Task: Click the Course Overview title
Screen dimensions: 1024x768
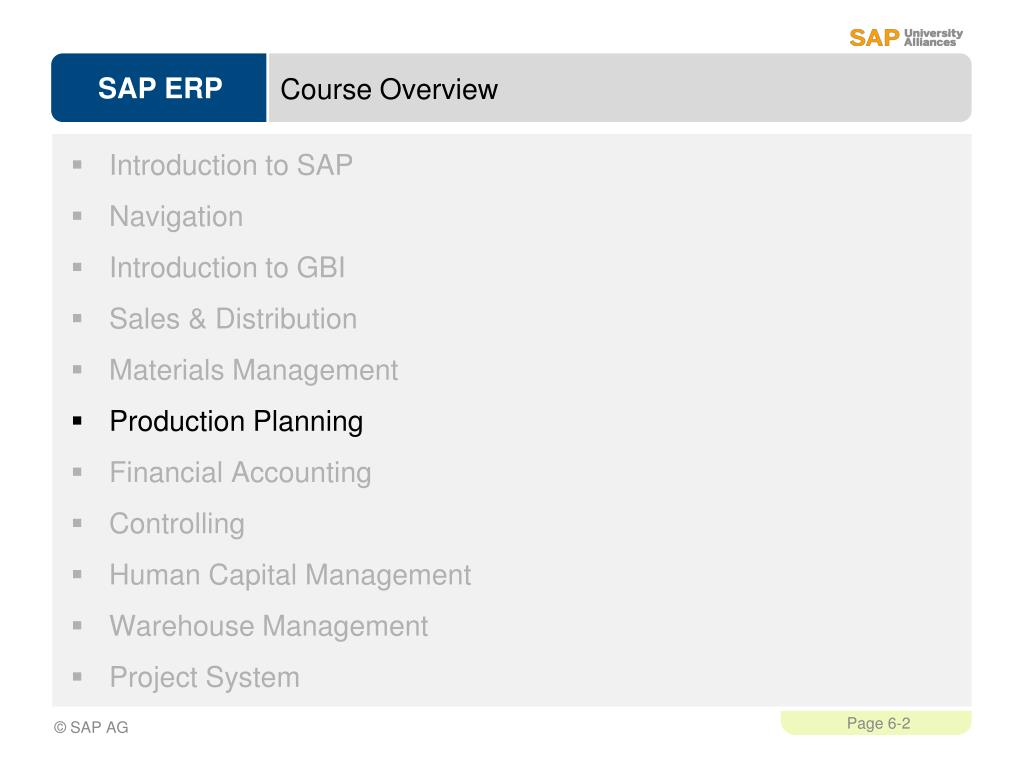Action: pyautogui.click(x=389, y=89)
